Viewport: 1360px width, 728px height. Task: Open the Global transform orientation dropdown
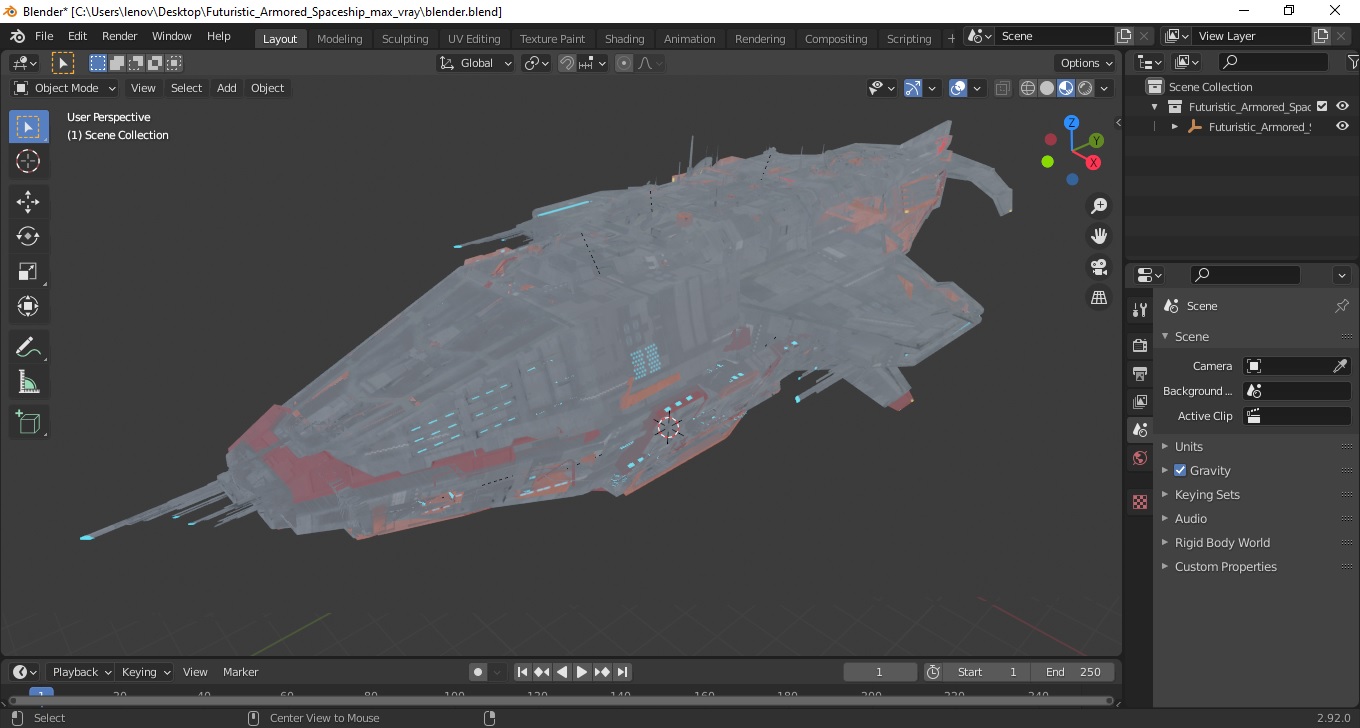click(476, 63)
